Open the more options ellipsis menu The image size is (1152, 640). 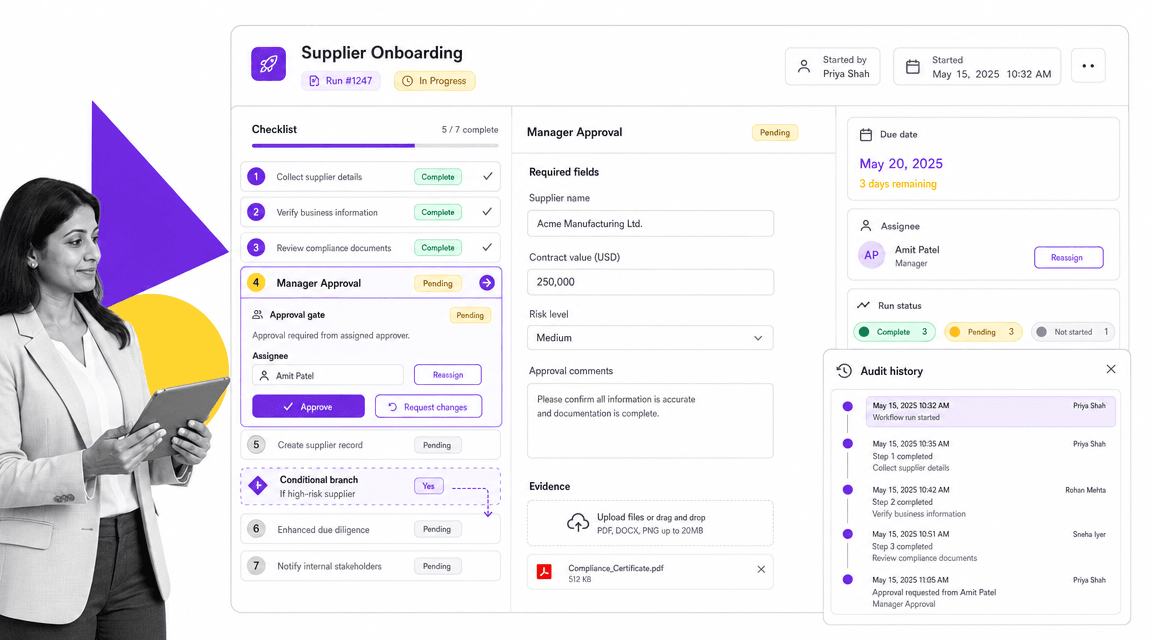click(1088, 66)
